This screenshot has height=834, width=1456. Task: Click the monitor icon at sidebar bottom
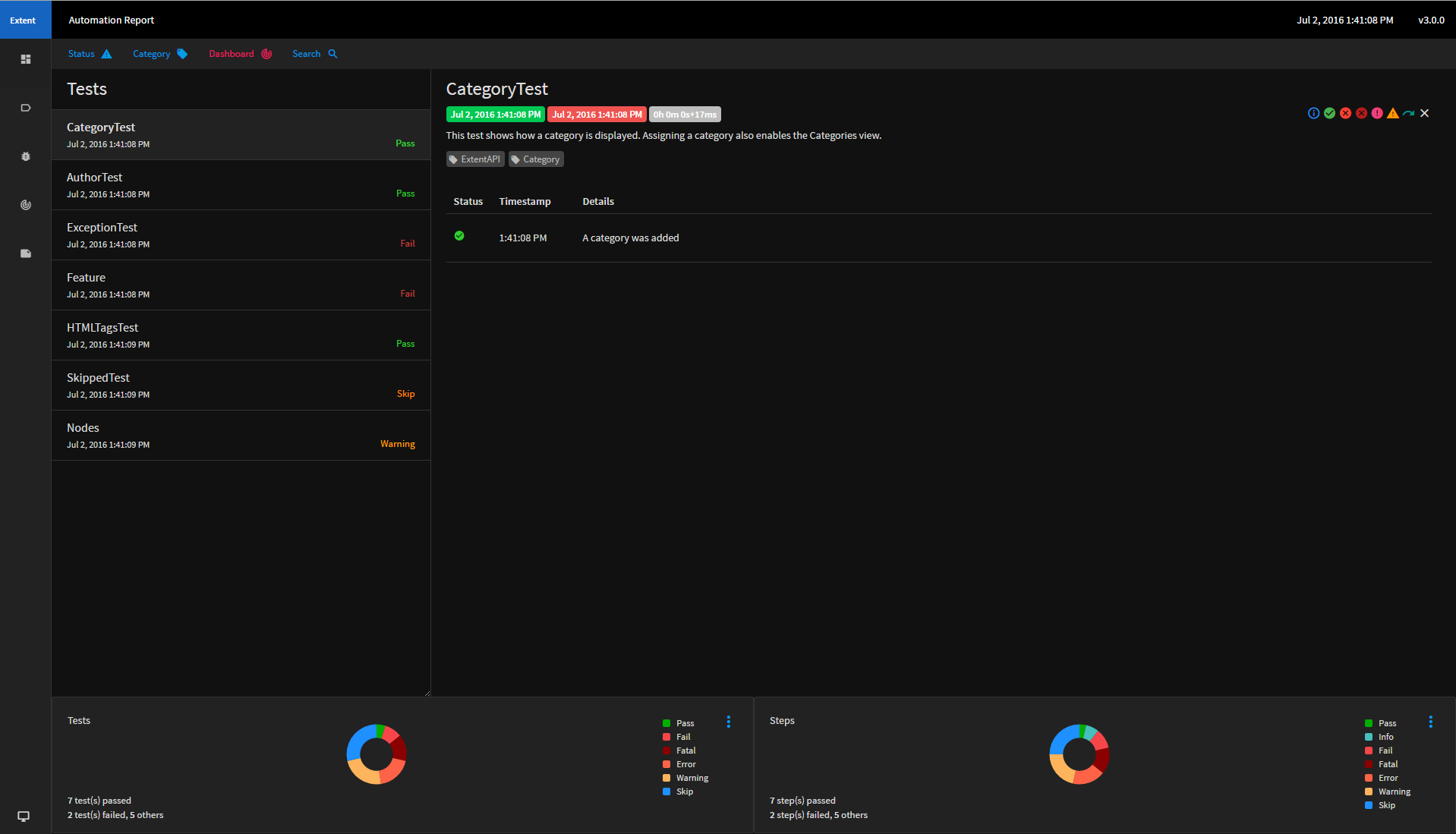coord(24,817)
